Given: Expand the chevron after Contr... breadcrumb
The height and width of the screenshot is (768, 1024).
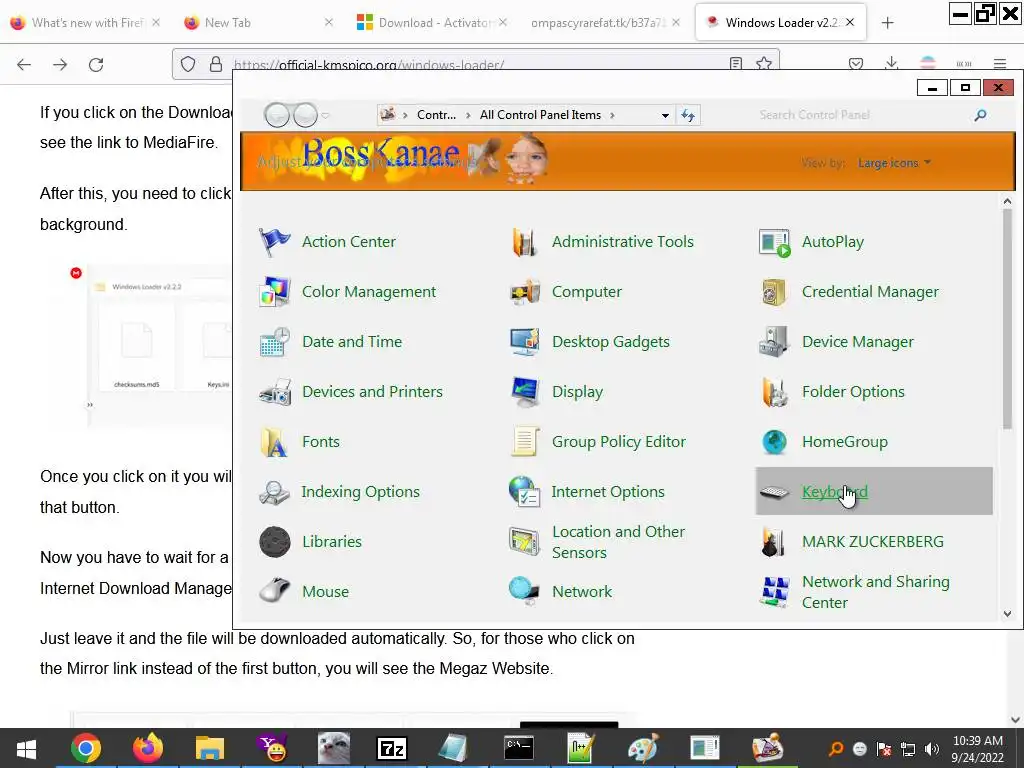Looking at the screenshot, I should (468, 116).
